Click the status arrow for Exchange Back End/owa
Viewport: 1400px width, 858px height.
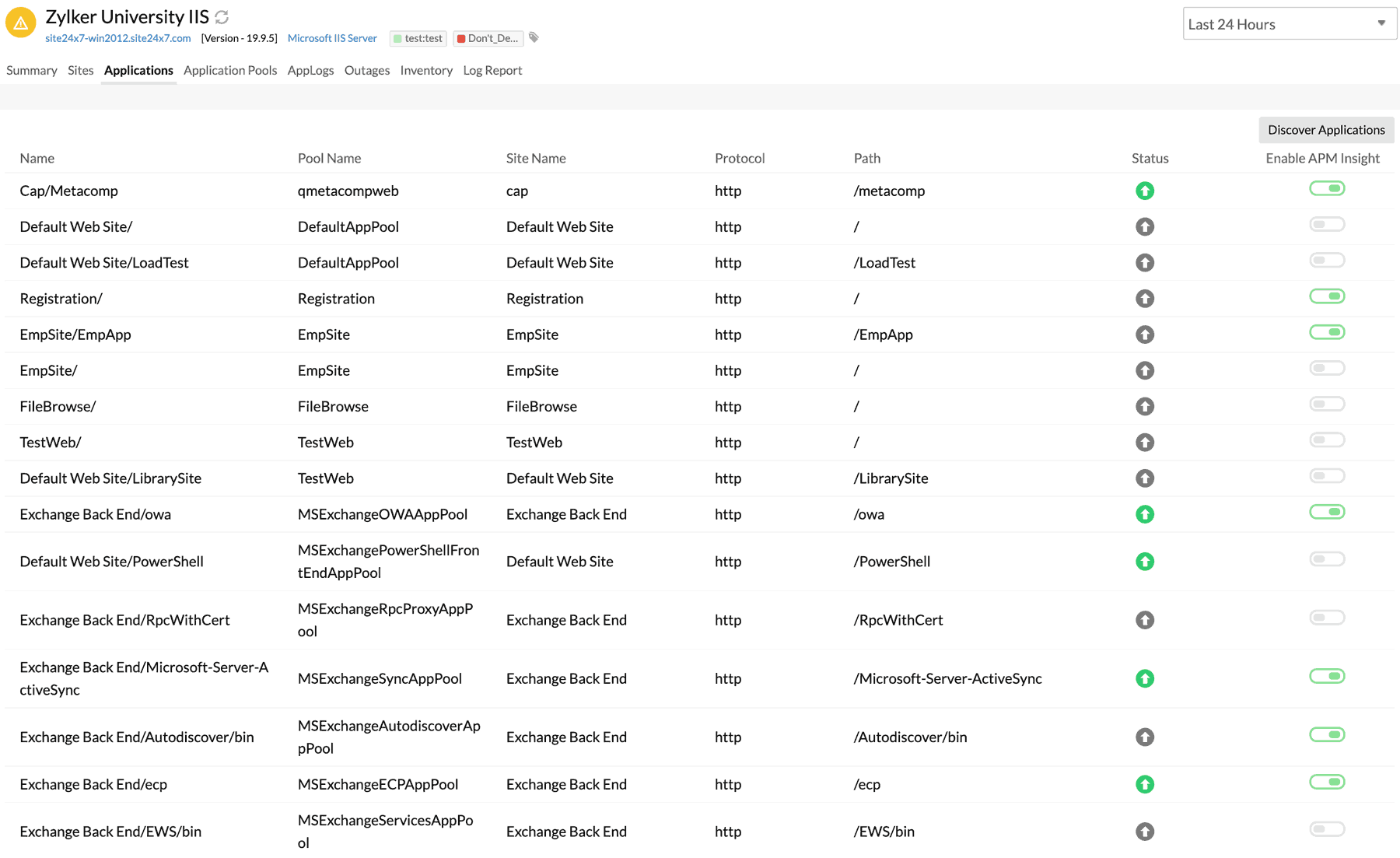[x=1144, y=513]
